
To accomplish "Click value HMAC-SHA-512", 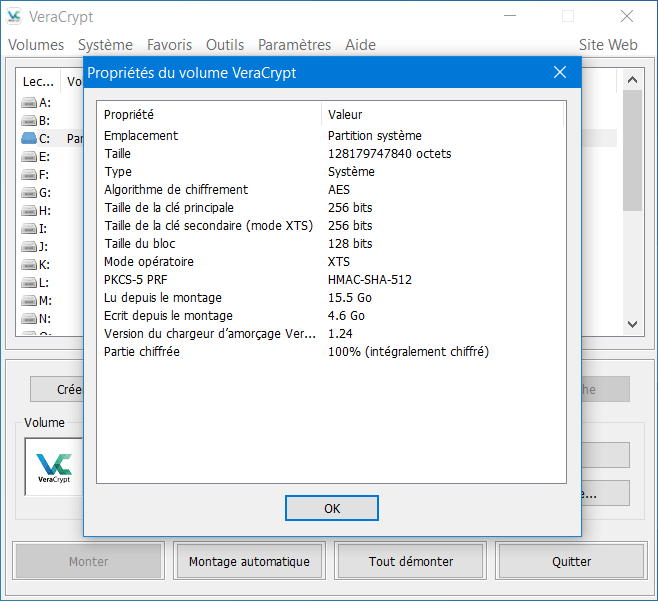I will click(x=370, y=280).
